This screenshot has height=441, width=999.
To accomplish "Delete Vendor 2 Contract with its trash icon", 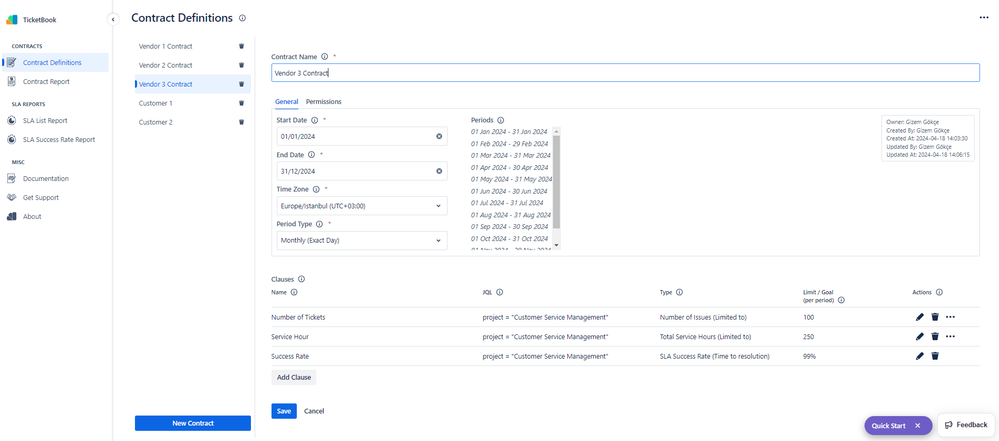I will pyautogui.click(x=241, y=65).
